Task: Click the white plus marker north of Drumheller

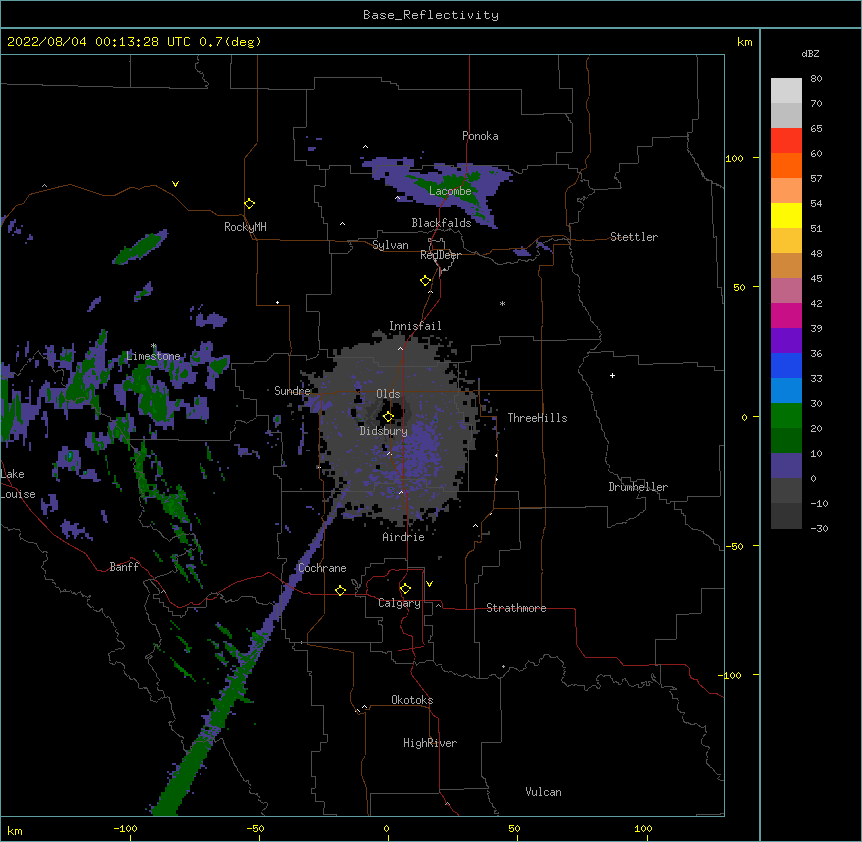Action: 612,375
